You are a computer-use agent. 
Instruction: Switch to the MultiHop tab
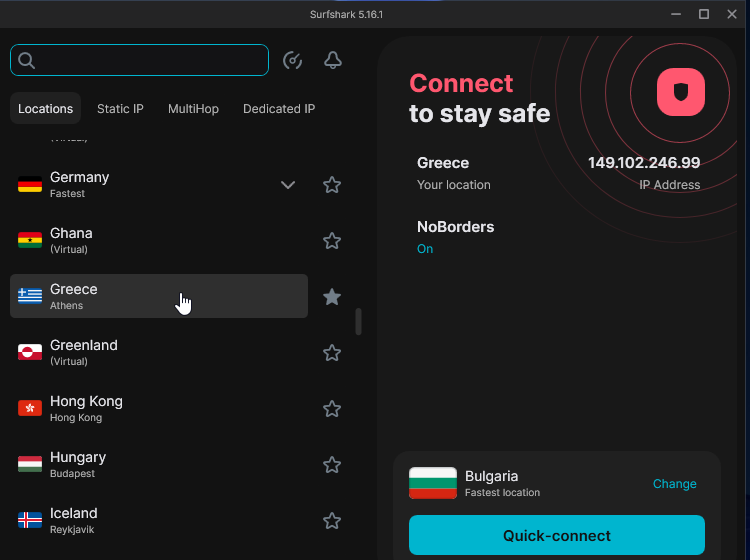click(x=193, y=109)
